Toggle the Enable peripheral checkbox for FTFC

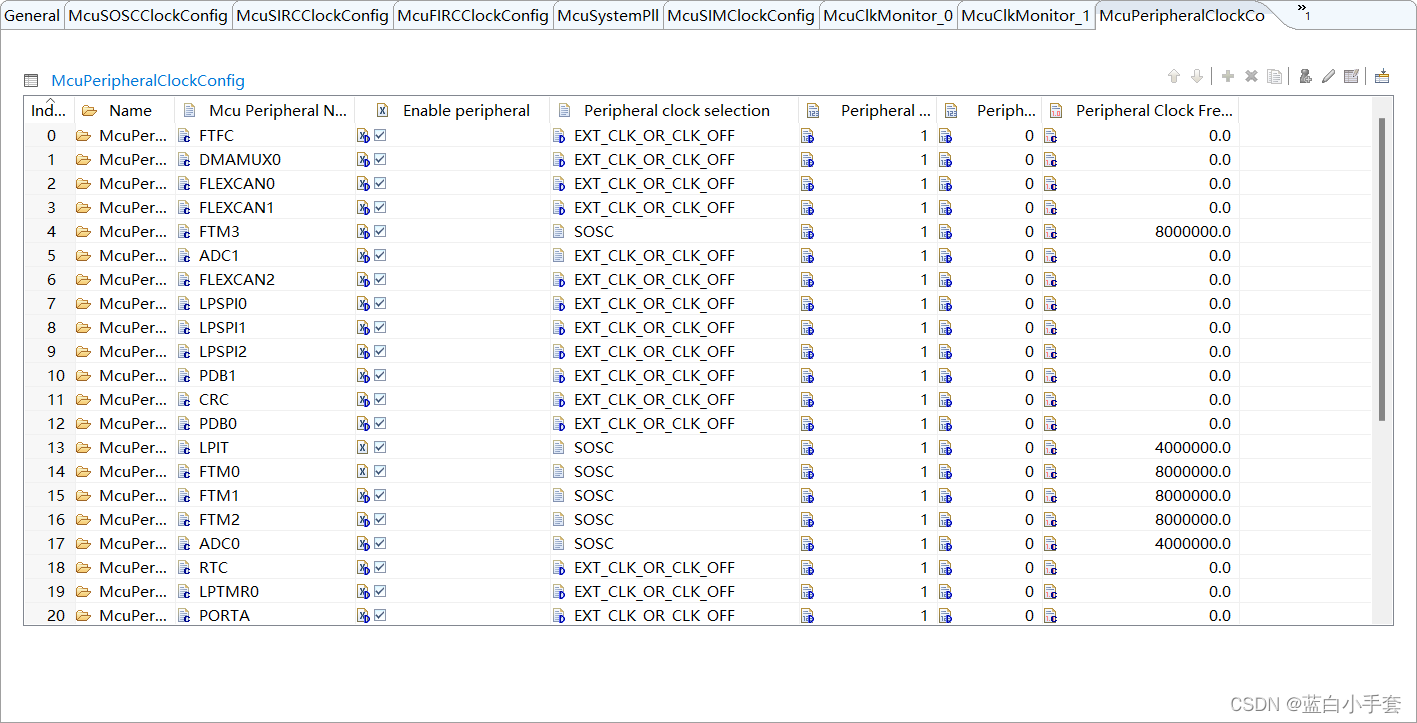click(x=380, y=135)
